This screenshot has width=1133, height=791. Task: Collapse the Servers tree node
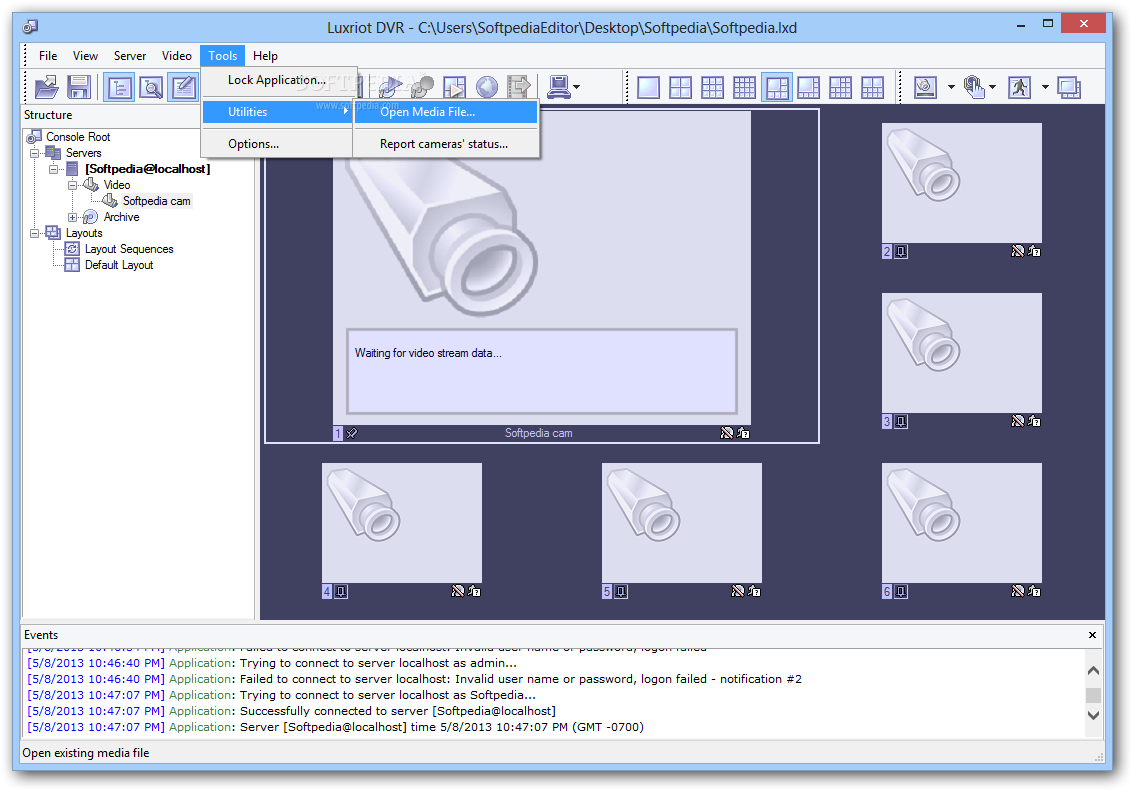pos(34,153)
